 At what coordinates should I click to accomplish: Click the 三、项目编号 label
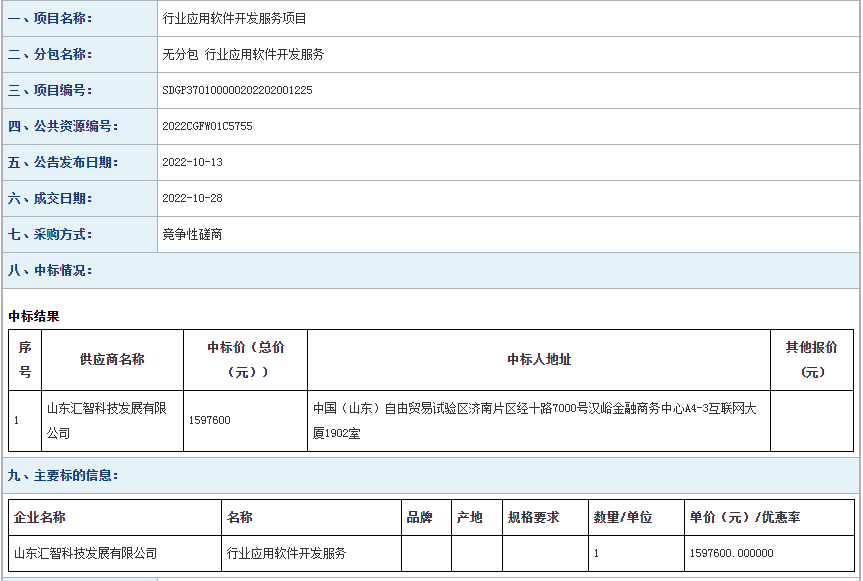[50, 90]
